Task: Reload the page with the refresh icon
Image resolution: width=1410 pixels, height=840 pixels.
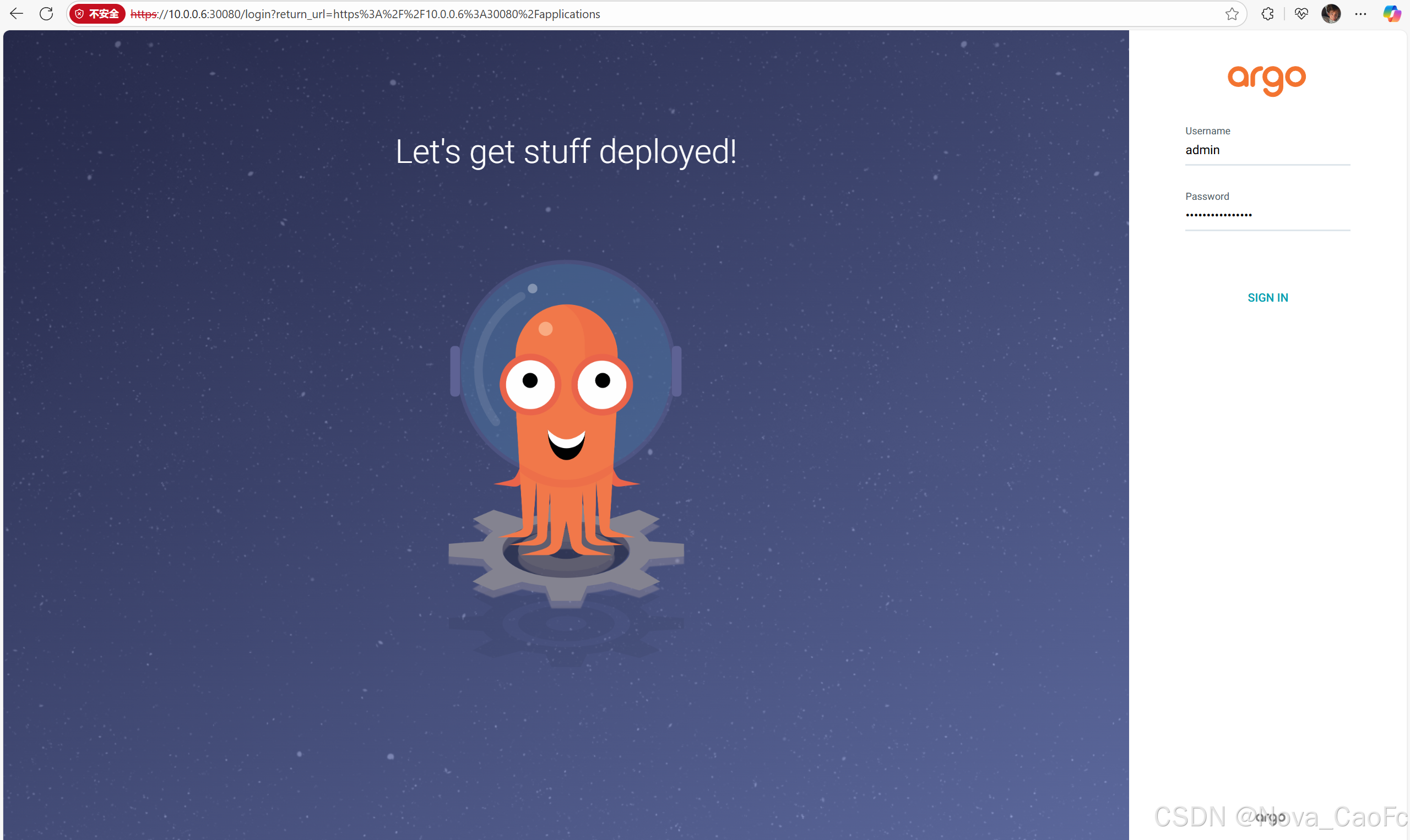Action: [46, 14]
